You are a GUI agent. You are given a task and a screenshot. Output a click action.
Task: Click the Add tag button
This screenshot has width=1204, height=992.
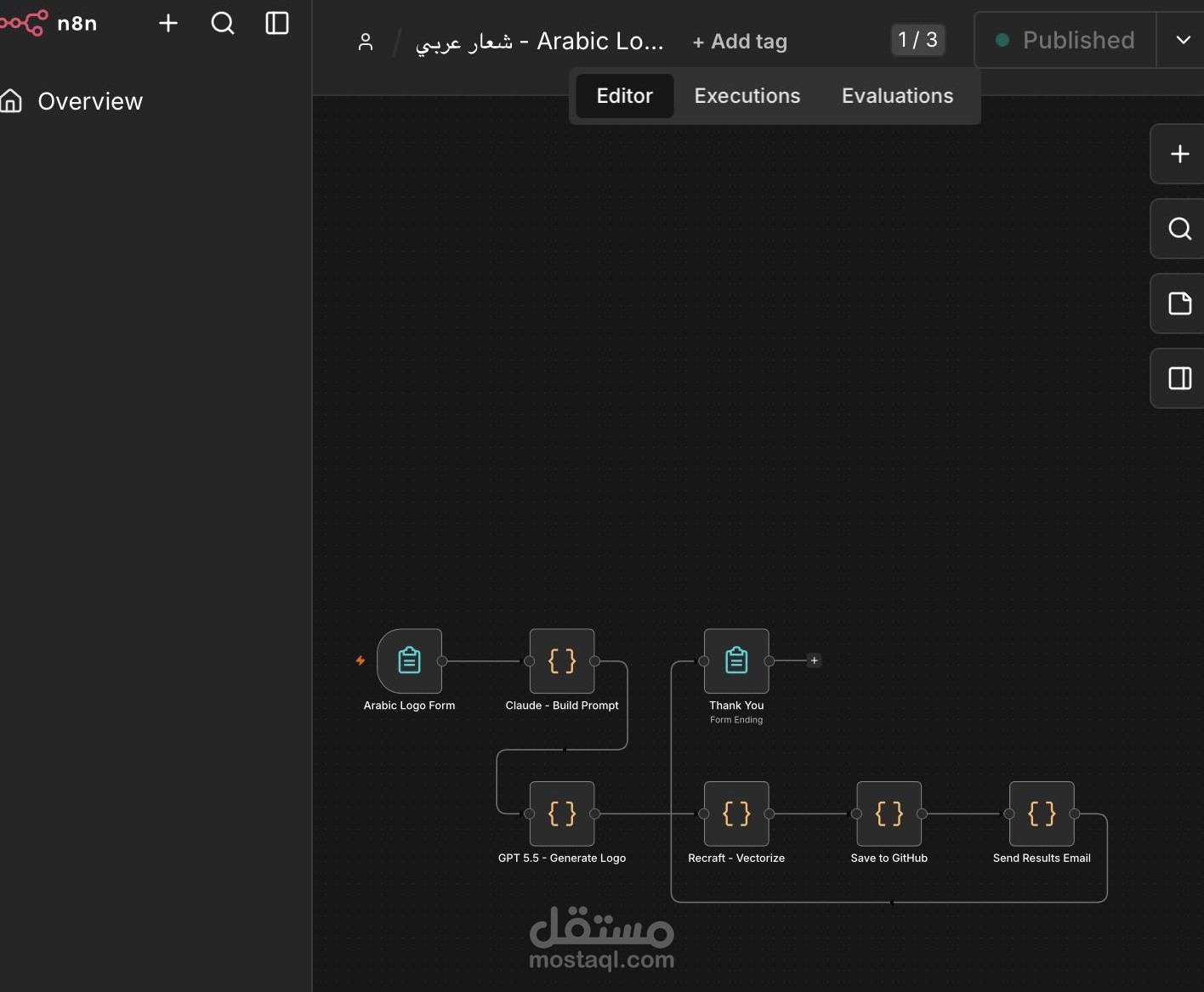coord(740,42)
